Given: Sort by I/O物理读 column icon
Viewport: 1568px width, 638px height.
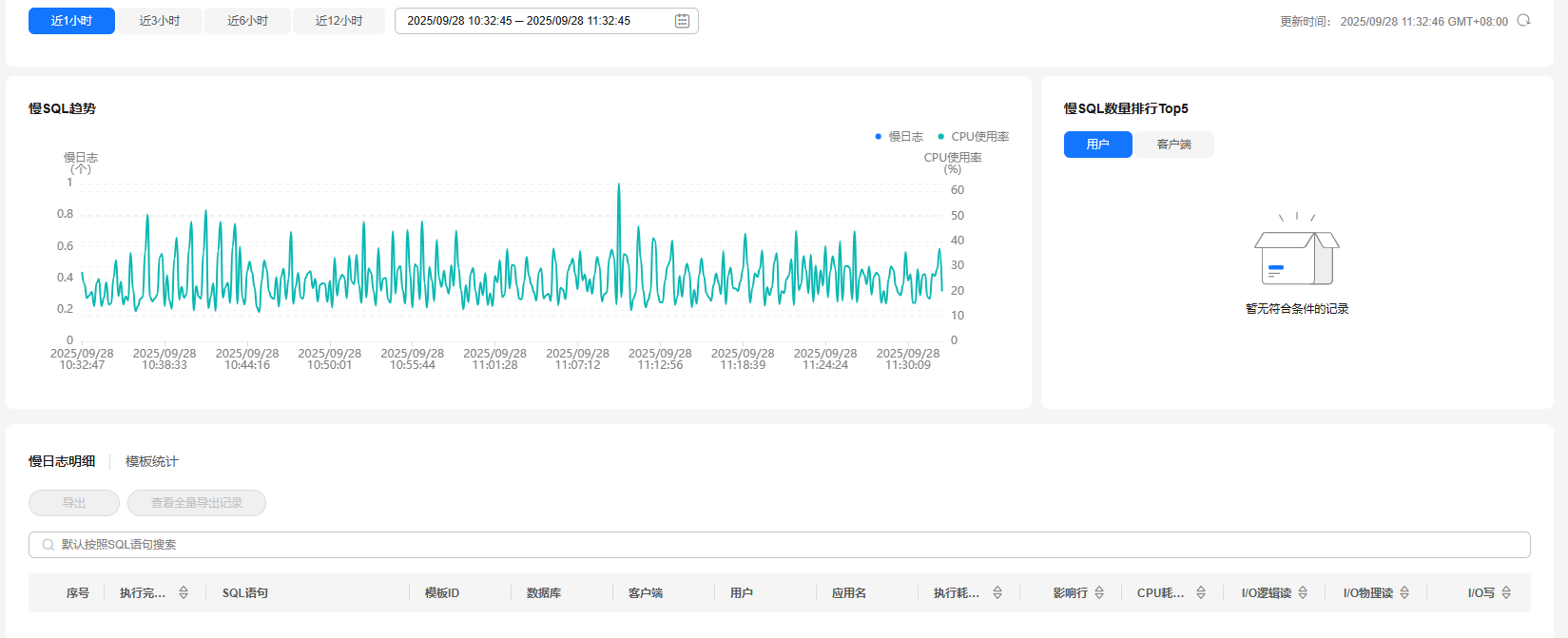Looking at the screenshot, I should pyautogui.click(x=1404, y=592).
